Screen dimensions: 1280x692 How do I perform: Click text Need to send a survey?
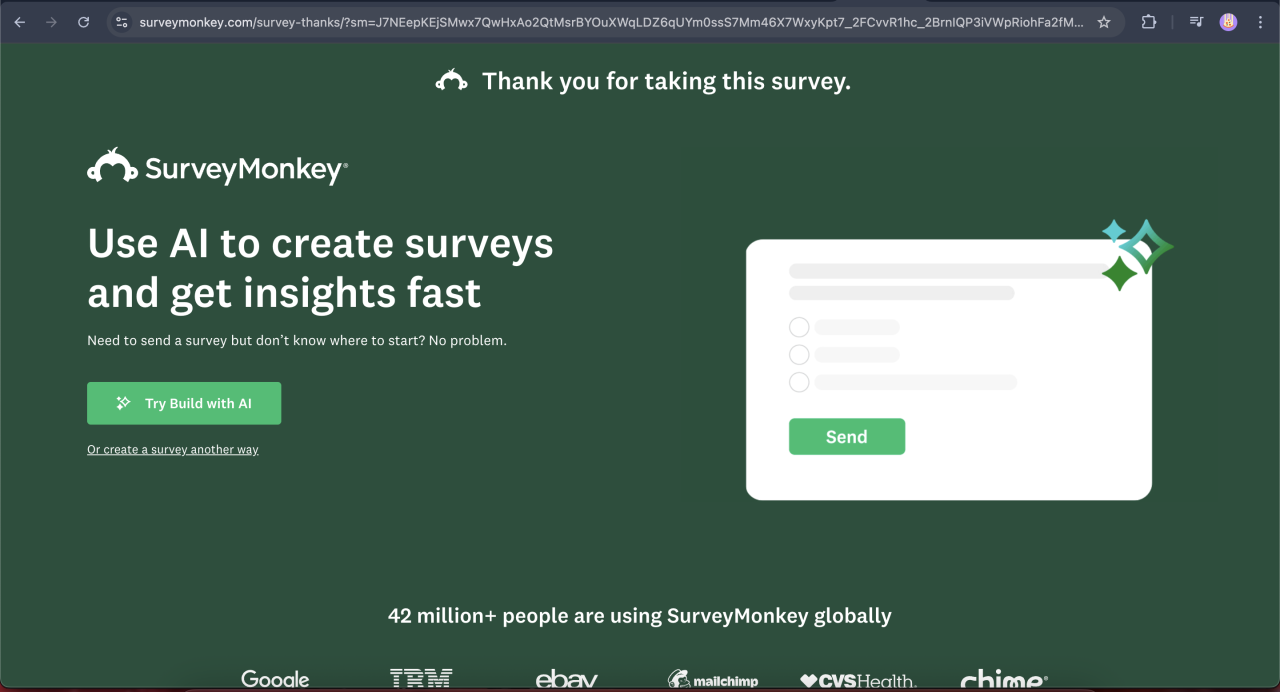point(297,340)
